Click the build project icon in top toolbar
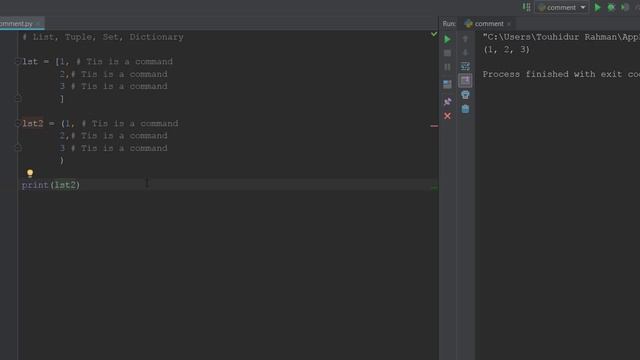This screenshot has width=640, height=360. (x=527, y=7)
